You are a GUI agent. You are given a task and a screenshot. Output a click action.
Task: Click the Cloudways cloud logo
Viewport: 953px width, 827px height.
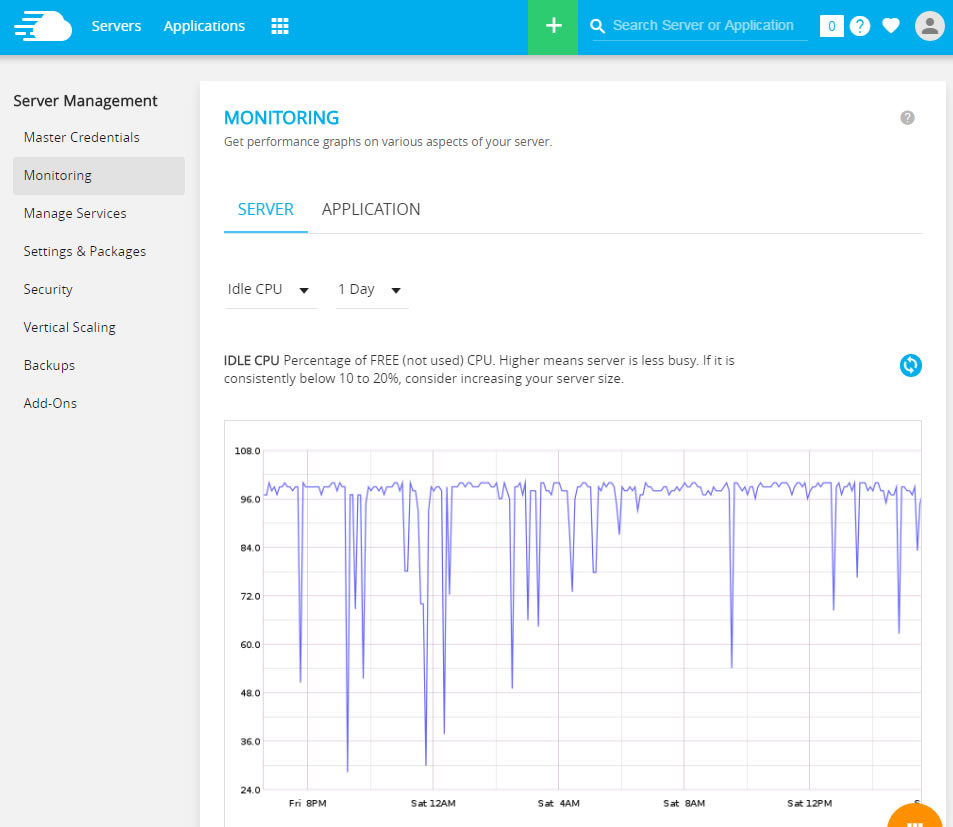43,26
